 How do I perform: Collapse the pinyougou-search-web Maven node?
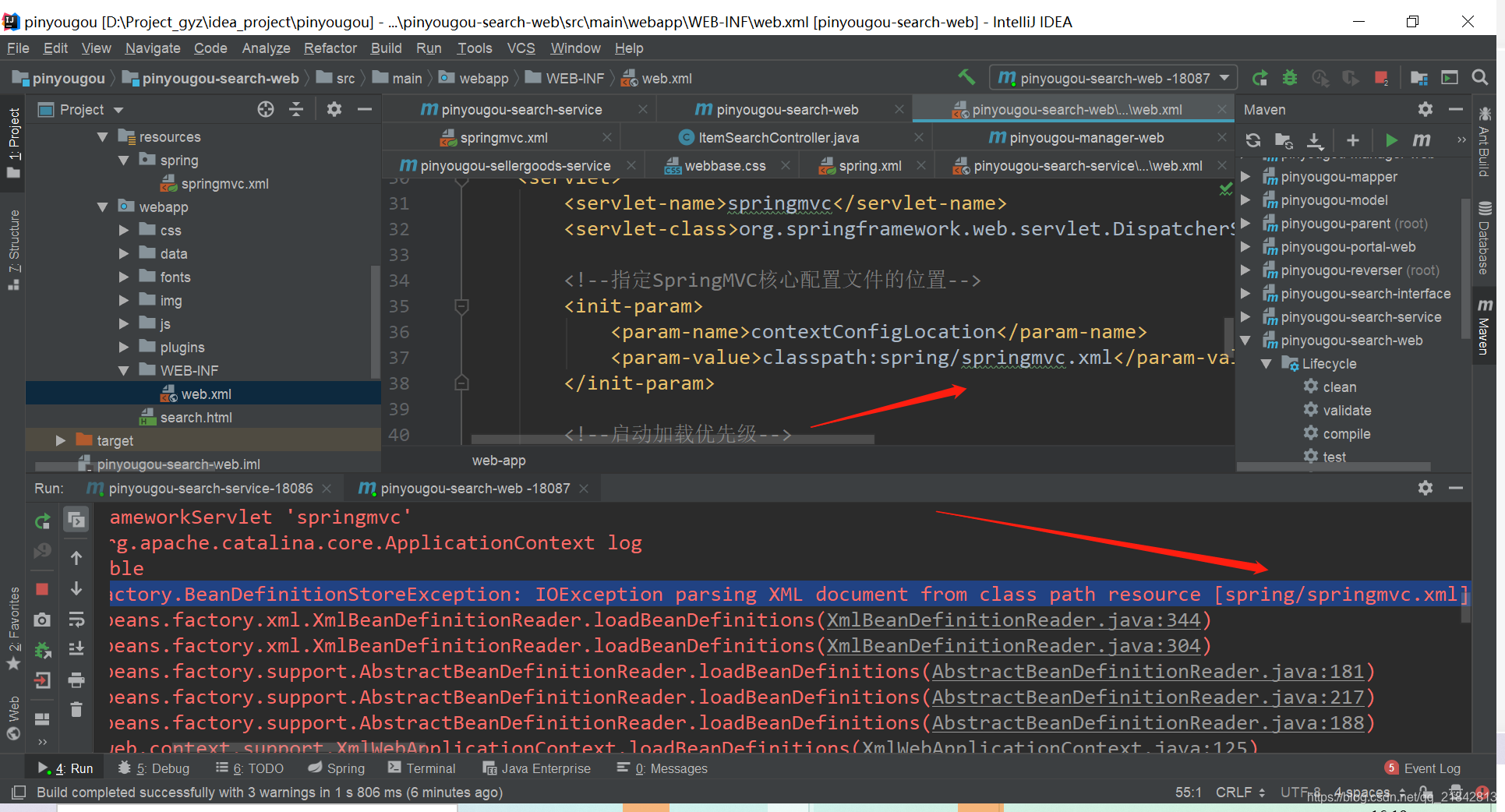click(x=1245, y=341)
